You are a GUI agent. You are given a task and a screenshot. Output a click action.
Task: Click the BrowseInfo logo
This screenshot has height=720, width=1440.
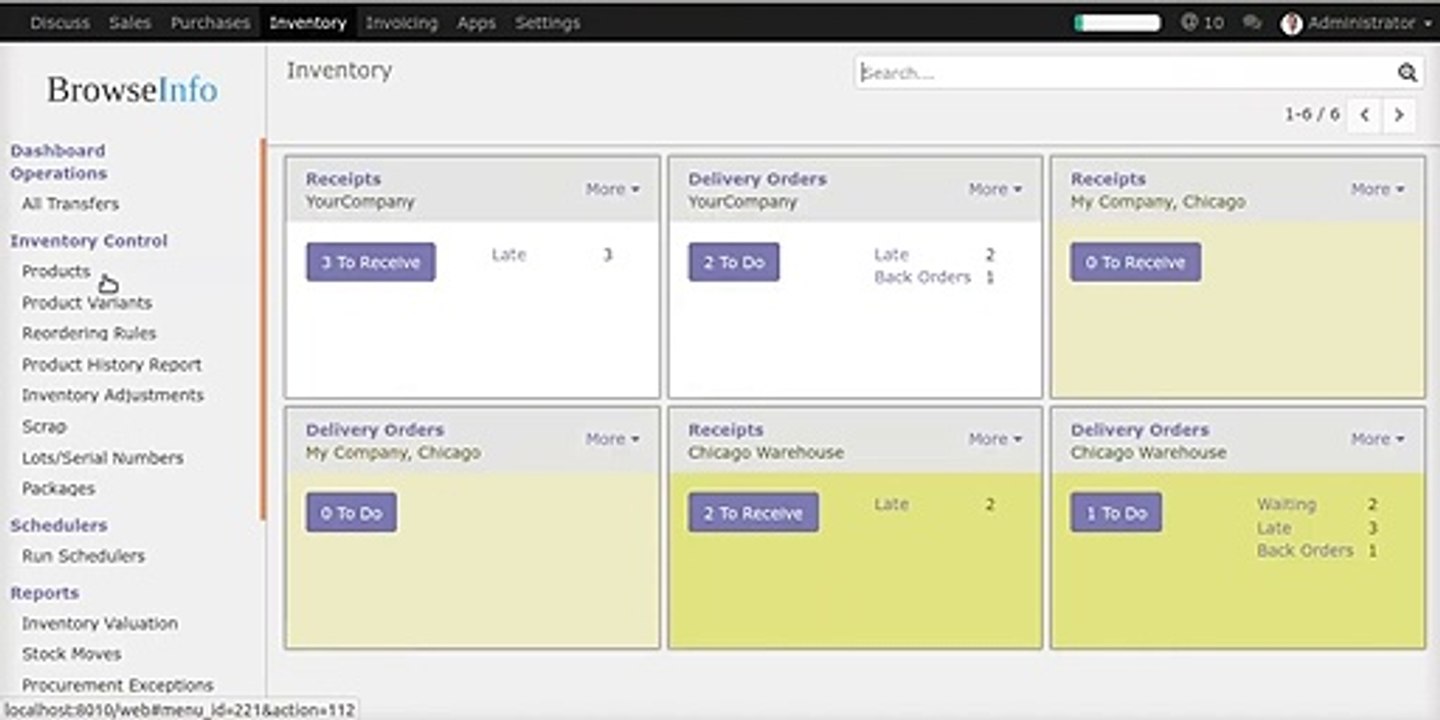click(x=132, y=90)
